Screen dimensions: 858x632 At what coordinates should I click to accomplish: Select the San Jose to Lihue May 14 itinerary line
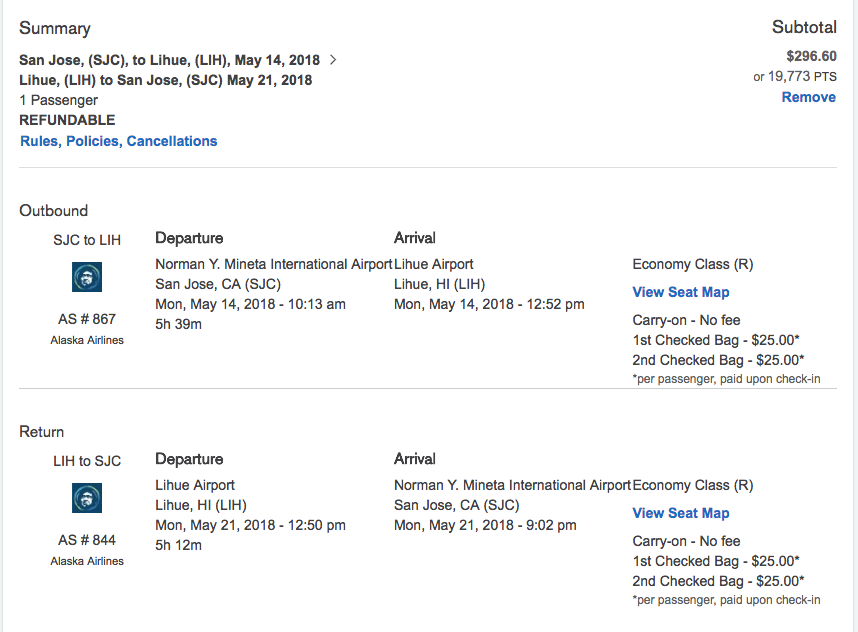[169, 60]
